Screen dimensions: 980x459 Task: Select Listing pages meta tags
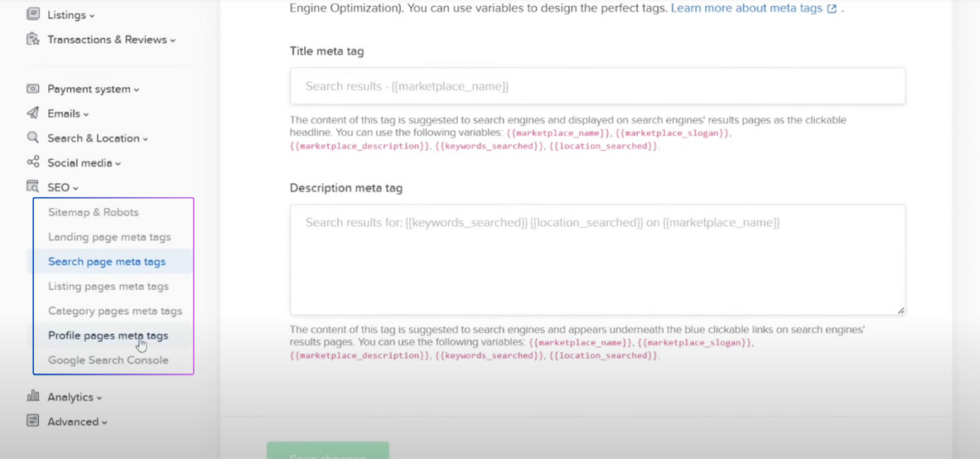(x=108, y=286)
